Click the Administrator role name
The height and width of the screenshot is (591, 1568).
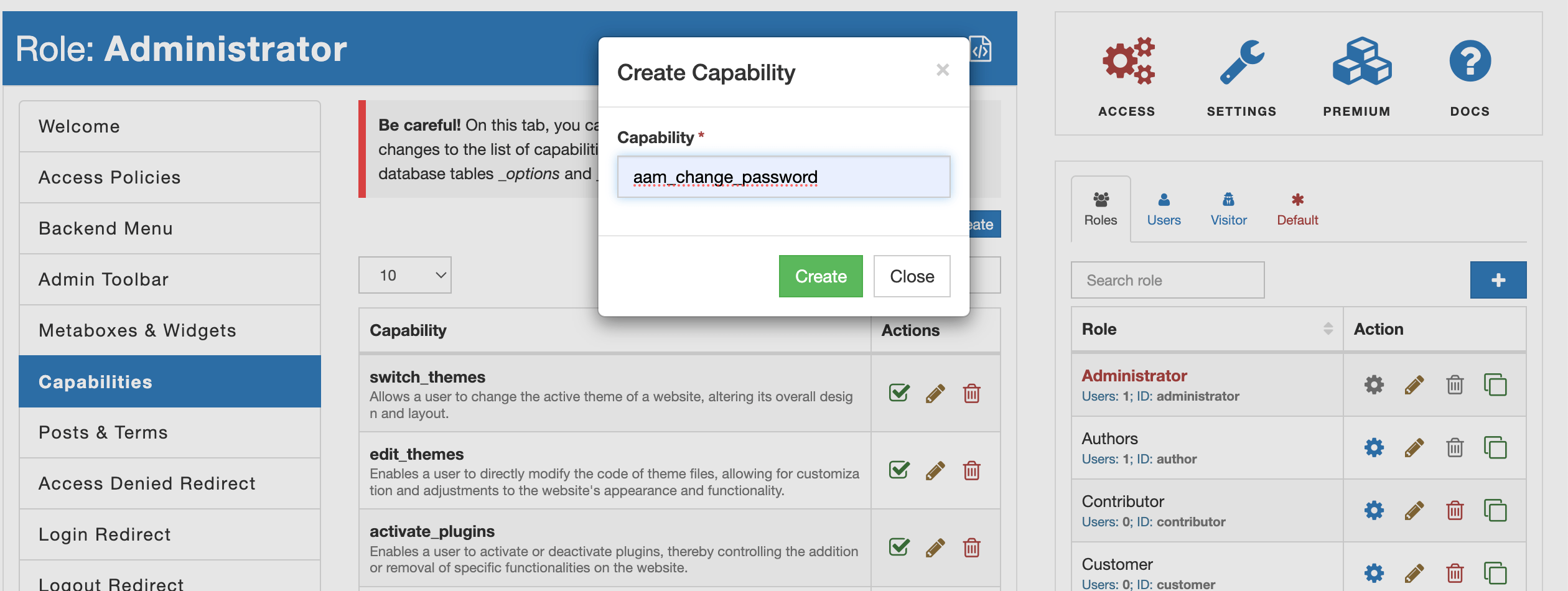coord(1134,376)
